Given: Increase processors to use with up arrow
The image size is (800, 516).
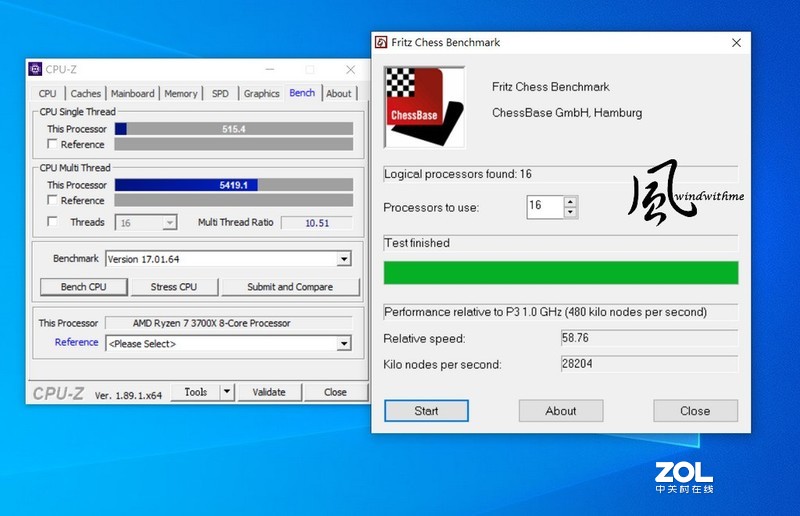Looking at the screenshot, I should 570,201.
